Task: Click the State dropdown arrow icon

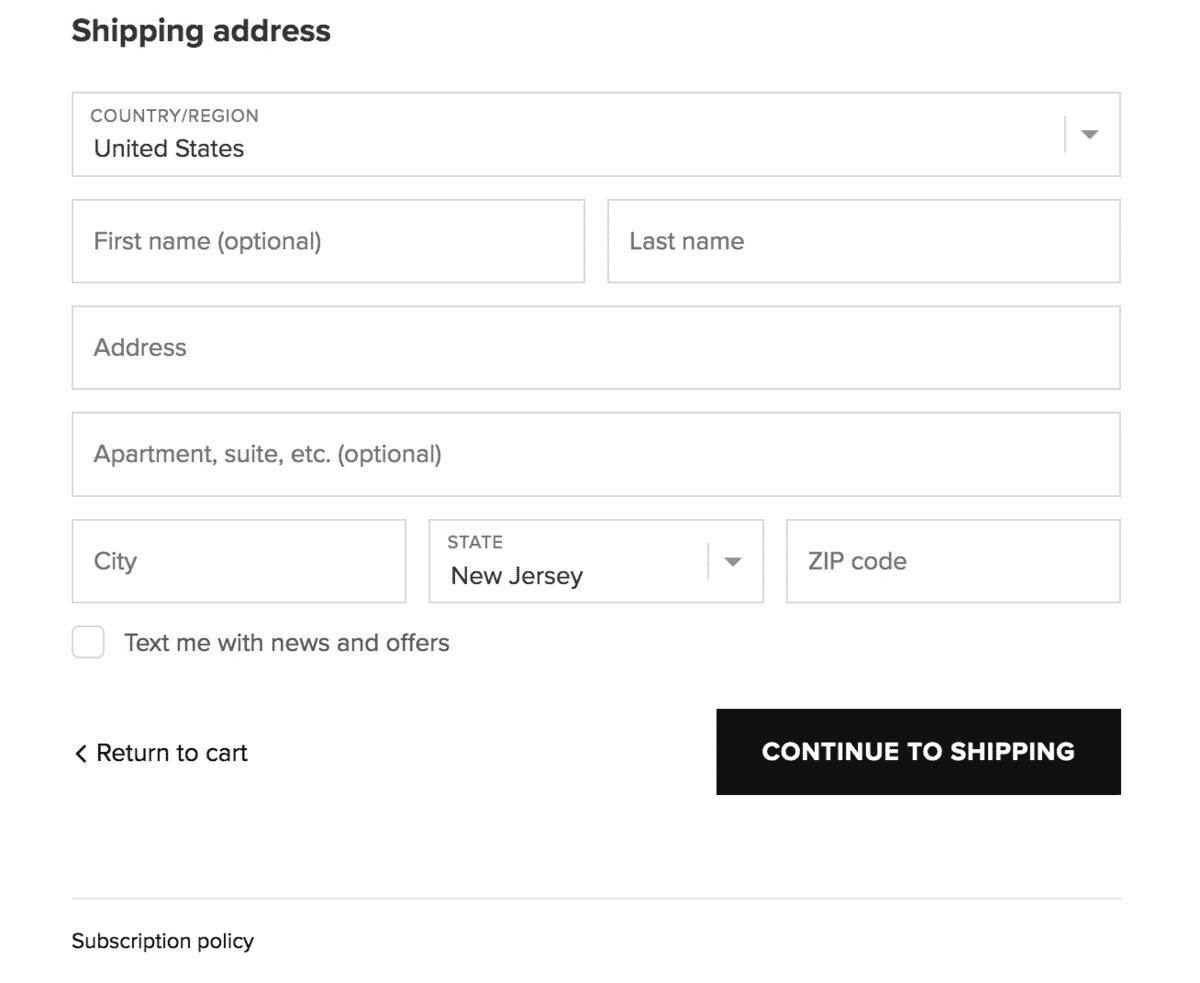Action: (733, 561)
